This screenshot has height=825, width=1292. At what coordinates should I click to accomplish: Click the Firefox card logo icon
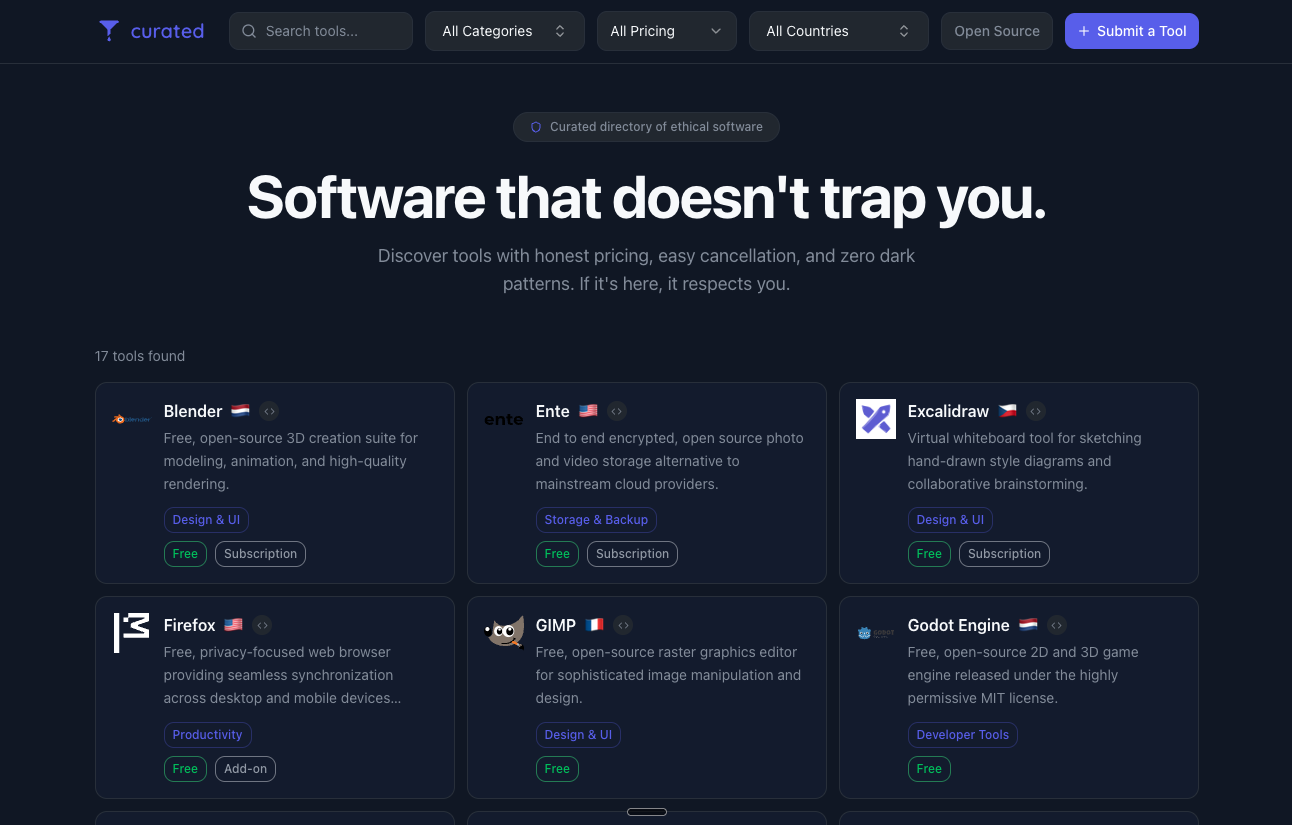tap(131, 633)
